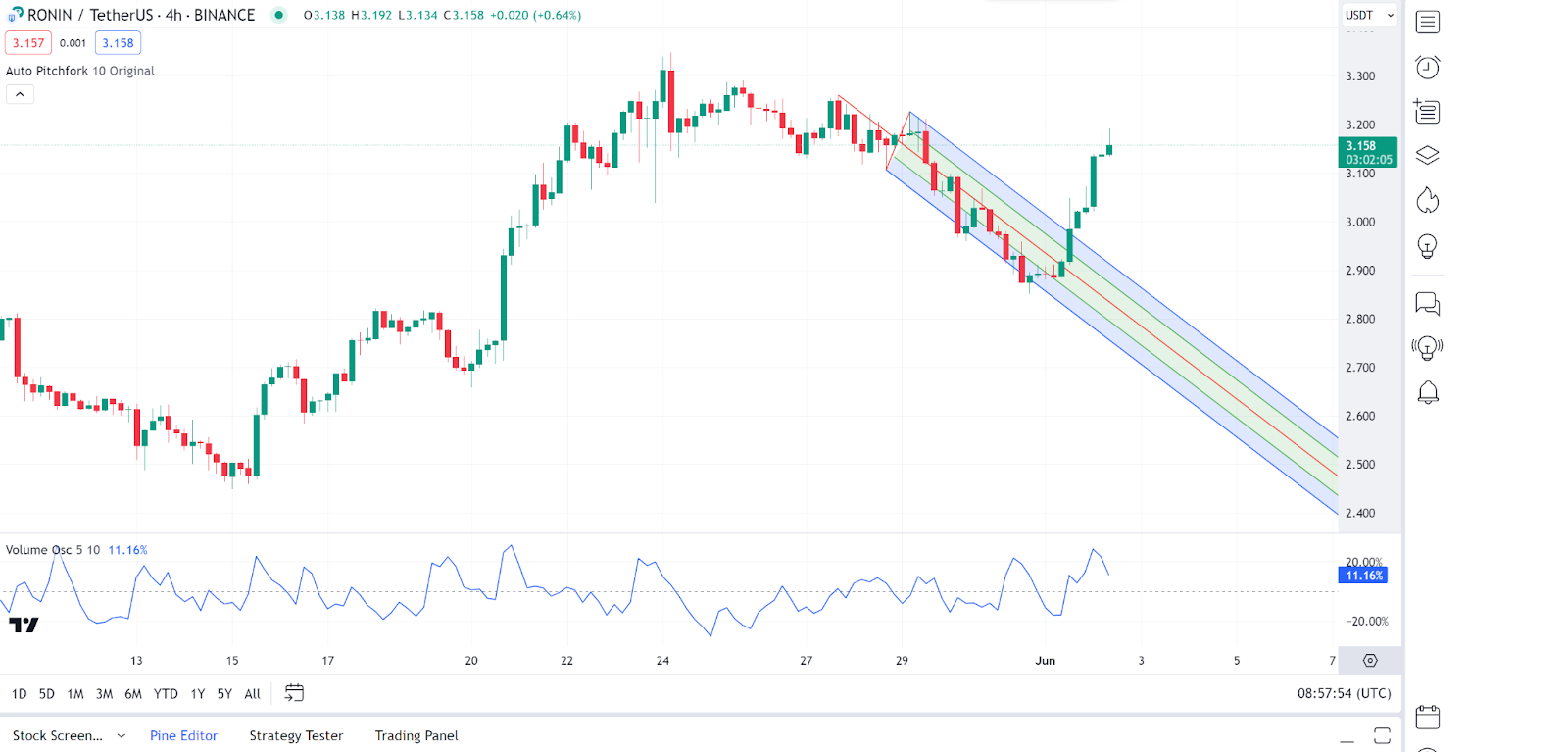Select the 3M time range

click(x=104, y=693)
